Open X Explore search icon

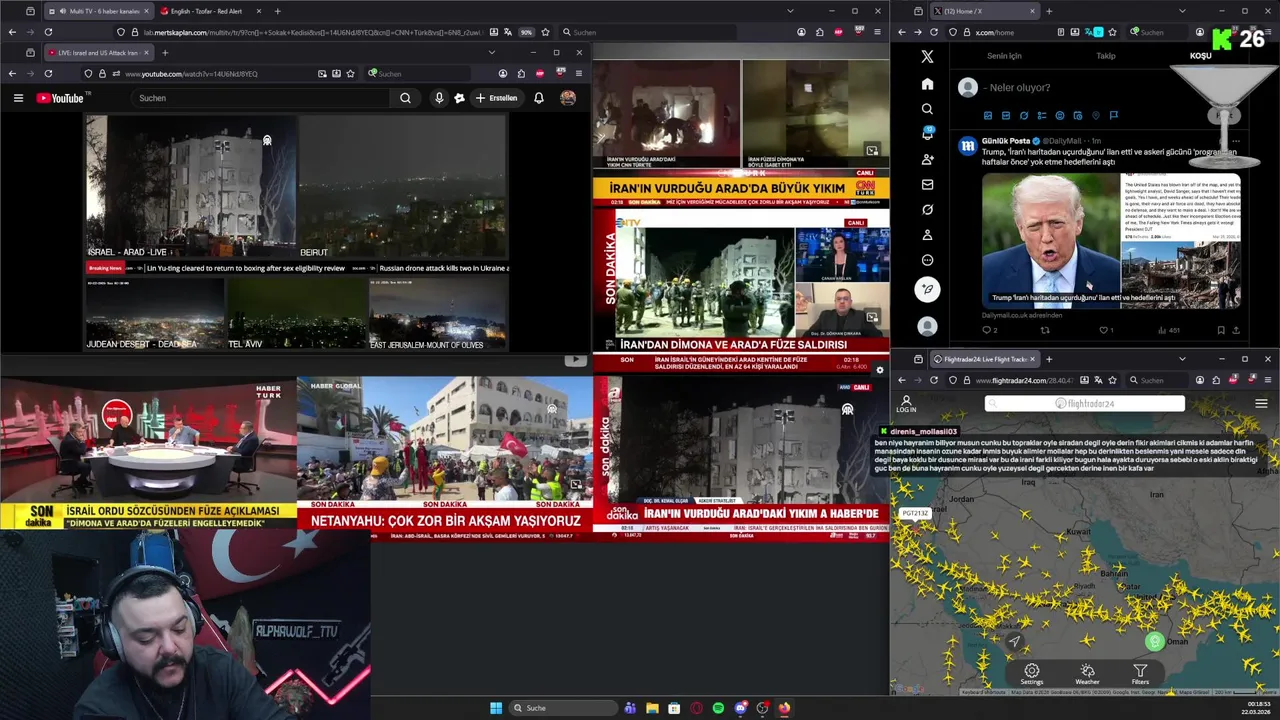(x=927, y=109)
